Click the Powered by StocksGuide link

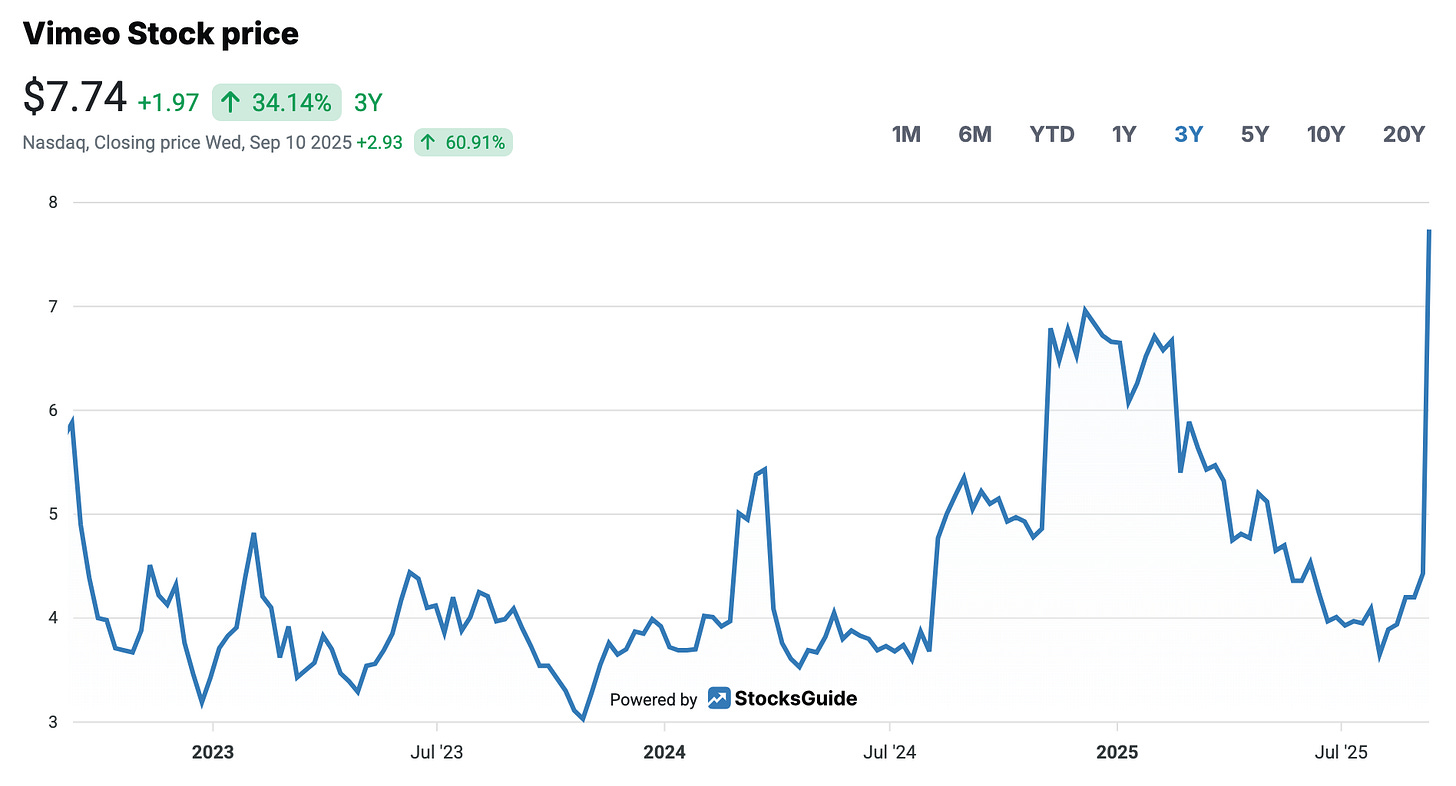click(x=733, y=699)
